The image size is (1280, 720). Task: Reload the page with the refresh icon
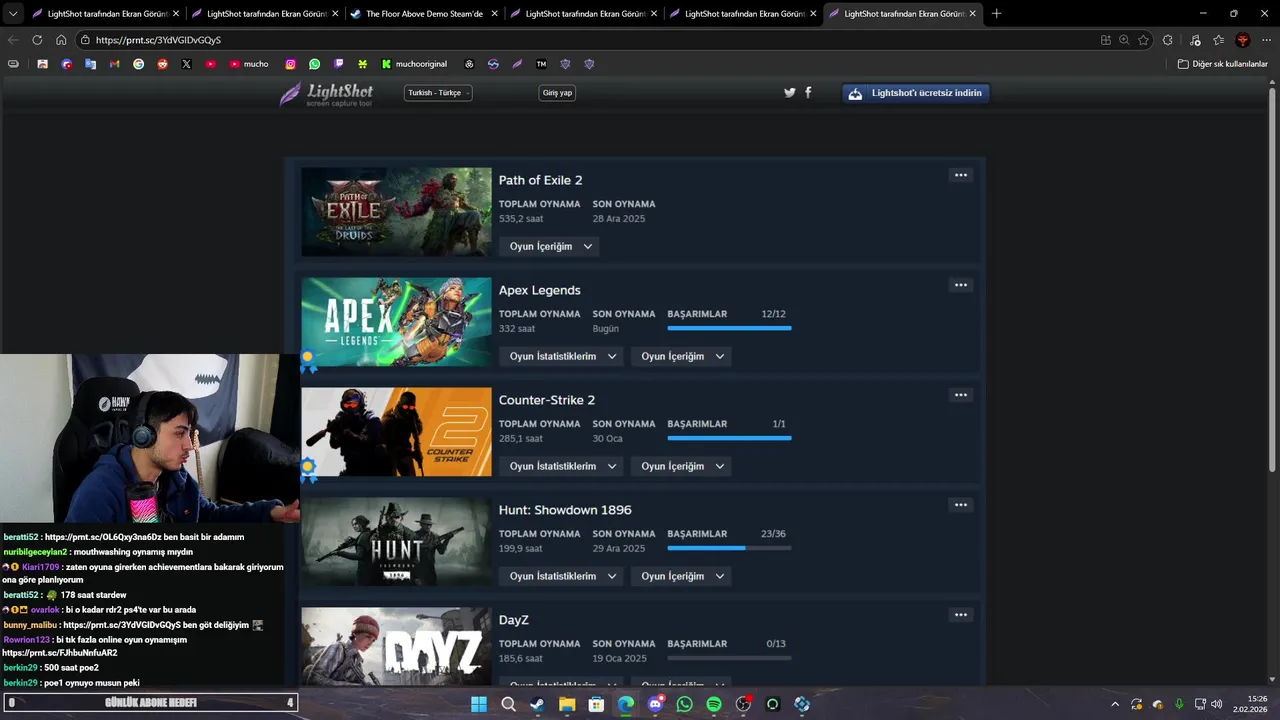[x=37, y=40]
